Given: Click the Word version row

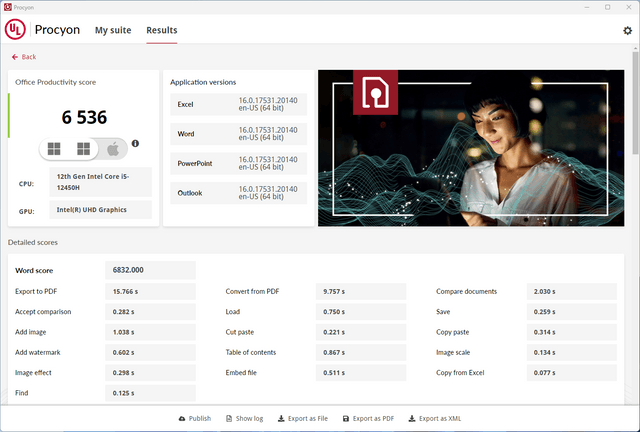Looking at the screenshot, I should coord(238,134).
